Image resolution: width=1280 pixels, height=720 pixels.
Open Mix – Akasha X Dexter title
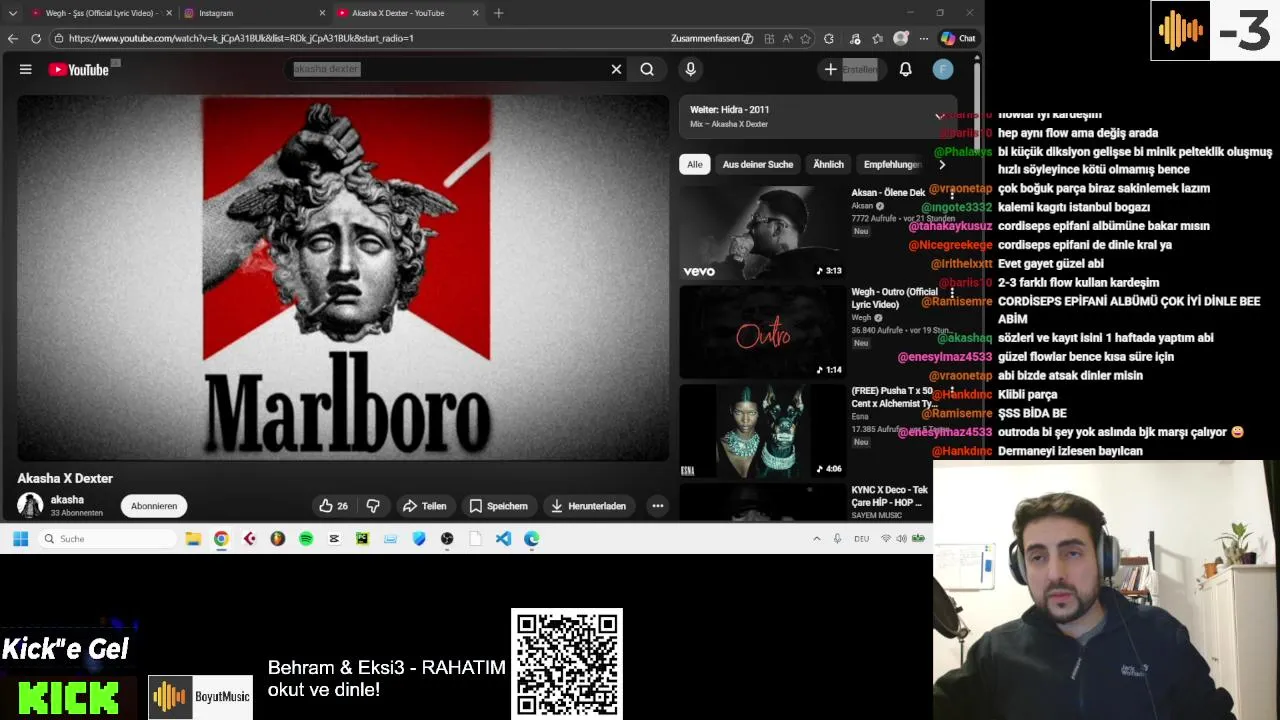[x=729, y=124]
